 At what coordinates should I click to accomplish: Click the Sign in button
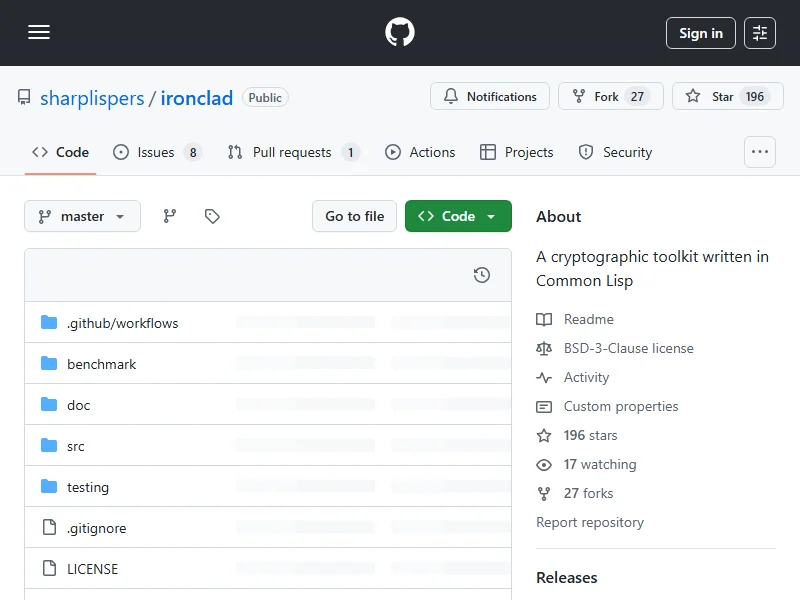pos(700,33)
